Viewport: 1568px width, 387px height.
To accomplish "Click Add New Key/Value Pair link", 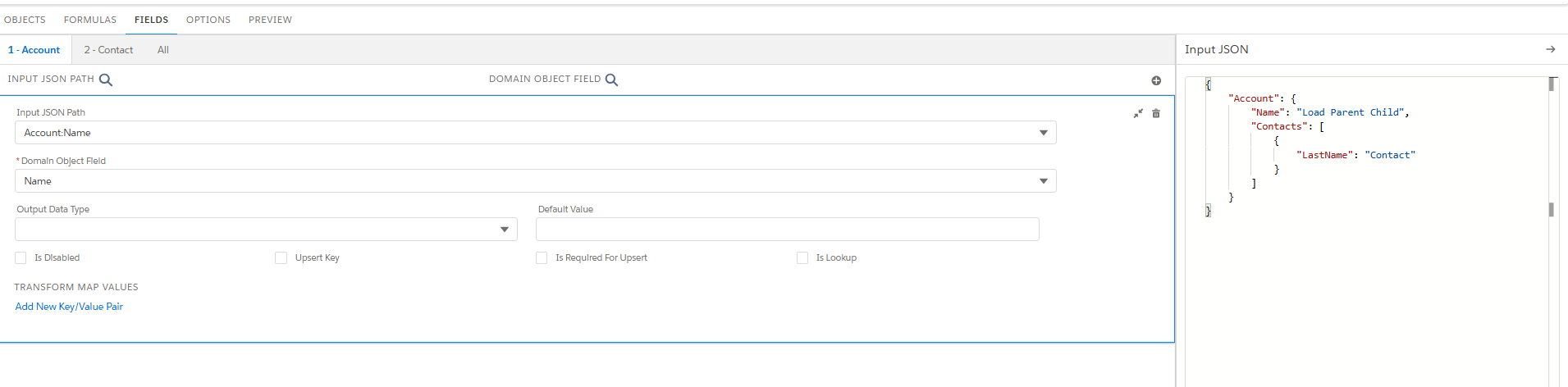I will coord(69,307).
